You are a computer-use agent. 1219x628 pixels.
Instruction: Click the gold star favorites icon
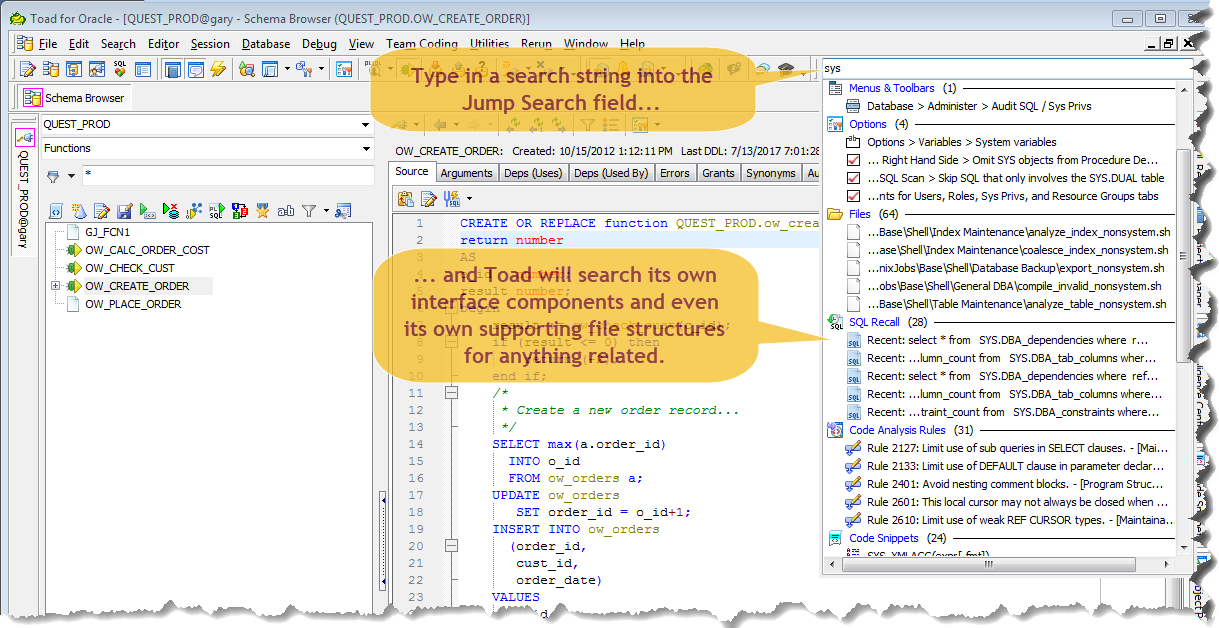pos(262,211)
